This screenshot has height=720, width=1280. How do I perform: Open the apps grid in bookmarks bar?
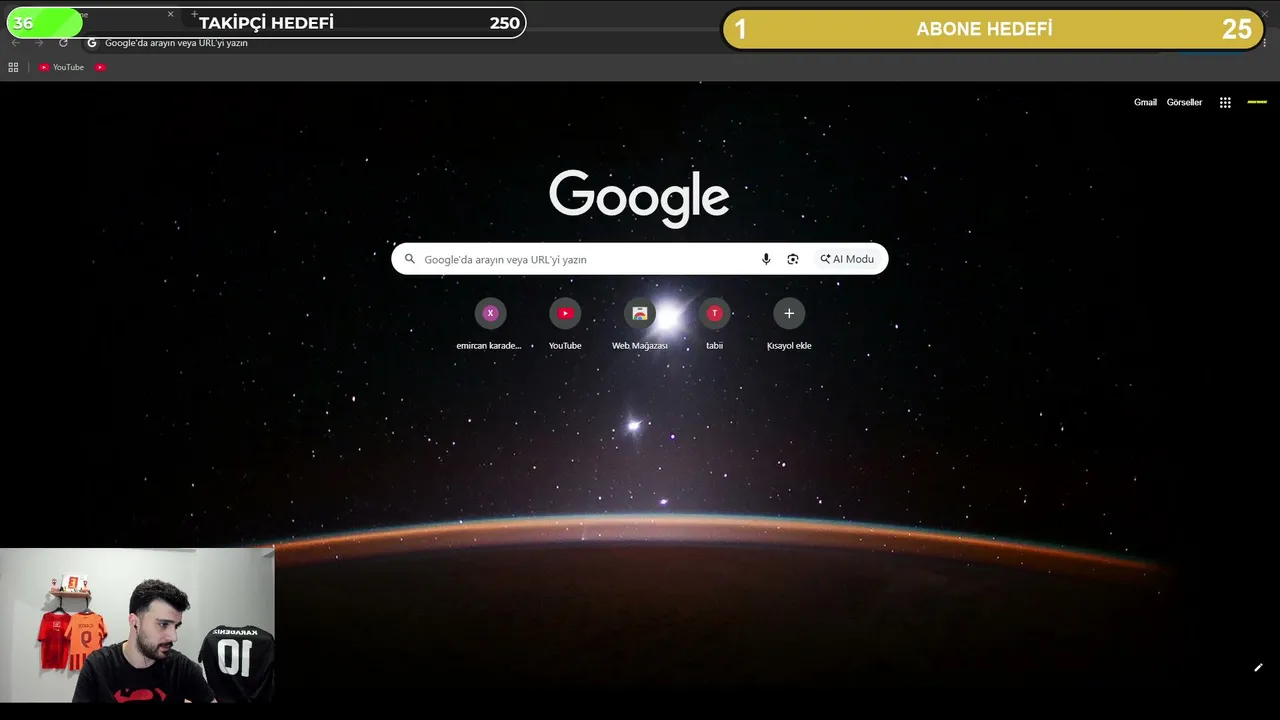tap(13, 67)
